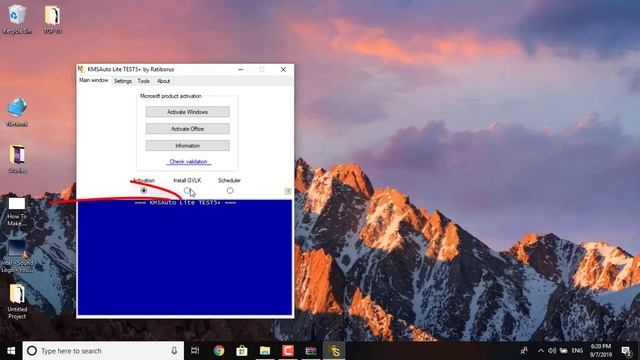The image size is (640, 360).
Task: Launch Google Chrome from the taskbar
Action: [x=219, y=351]
